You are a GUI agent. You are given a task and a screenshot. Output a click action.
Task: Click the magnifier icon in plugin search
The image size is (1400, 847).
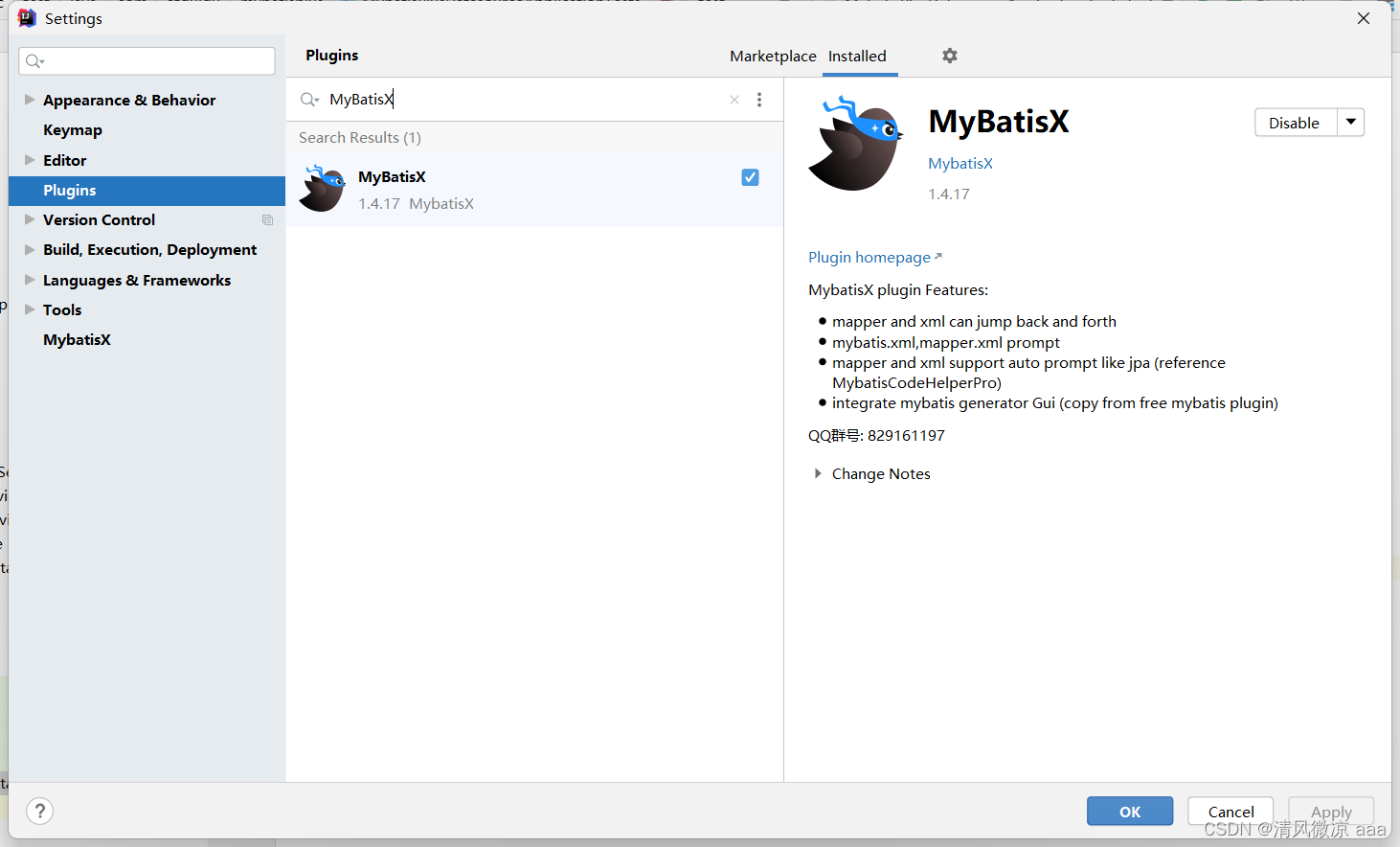pyautogui.click(x=308, y=99)
